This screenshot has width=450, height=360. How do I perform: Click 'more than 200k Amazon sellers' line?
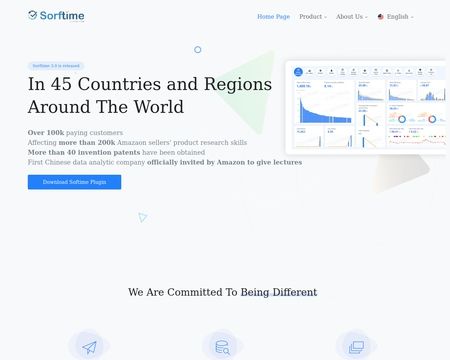137,142
